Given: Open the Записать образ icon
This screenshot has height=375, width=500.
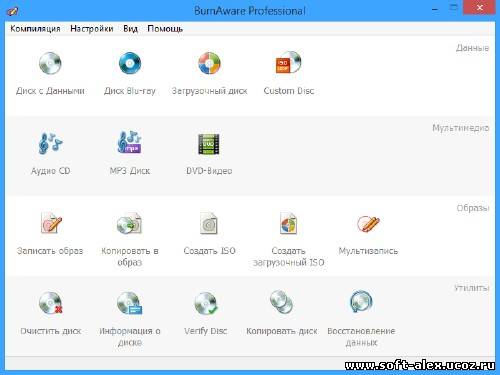Looking at the screenshot, I should tap(51, 223).
